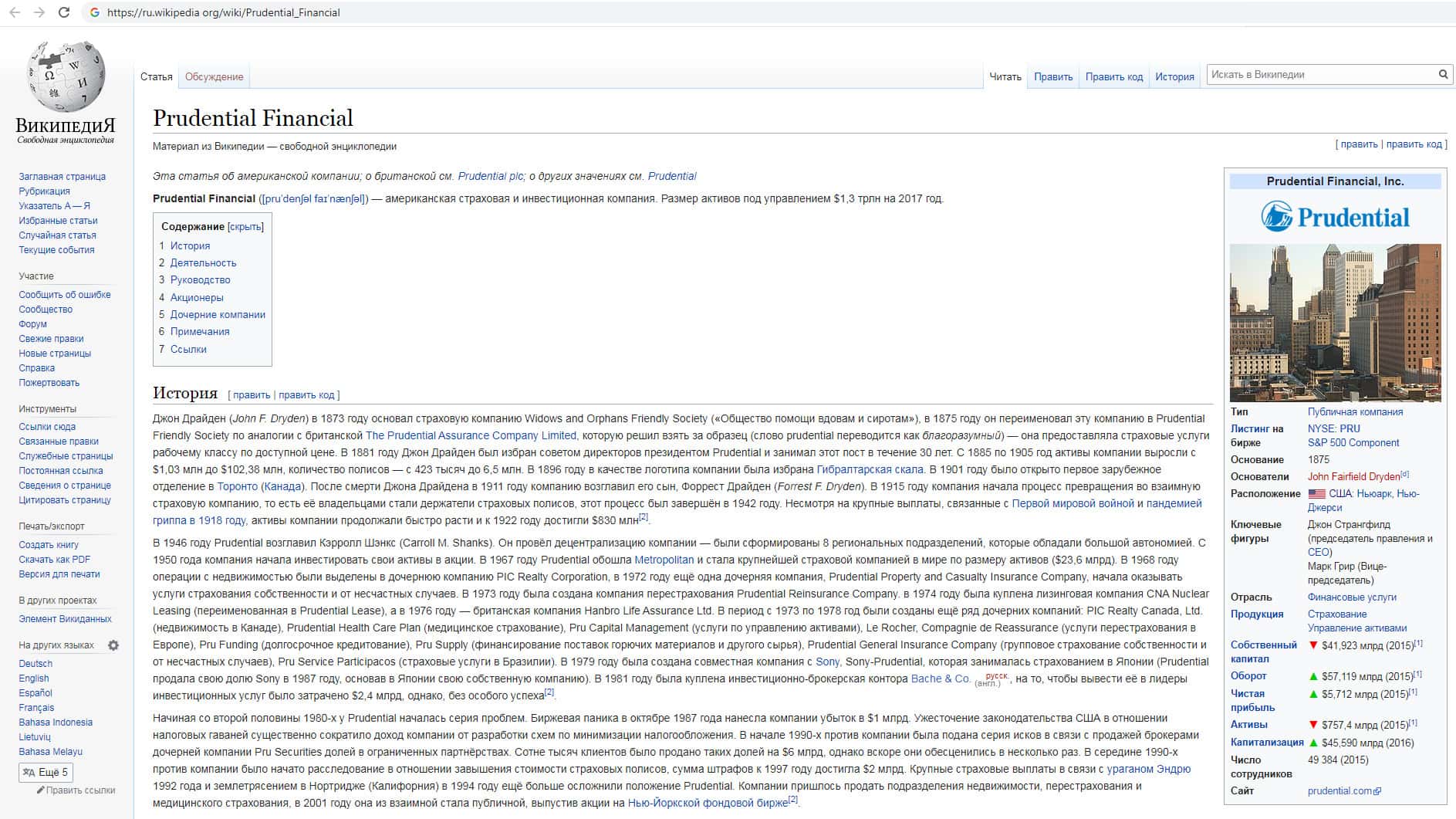This screenshot has height=819, width=1456.
Task: Click the search magnifier icon
Action: pyautogui.click(x=1443, y=75)
